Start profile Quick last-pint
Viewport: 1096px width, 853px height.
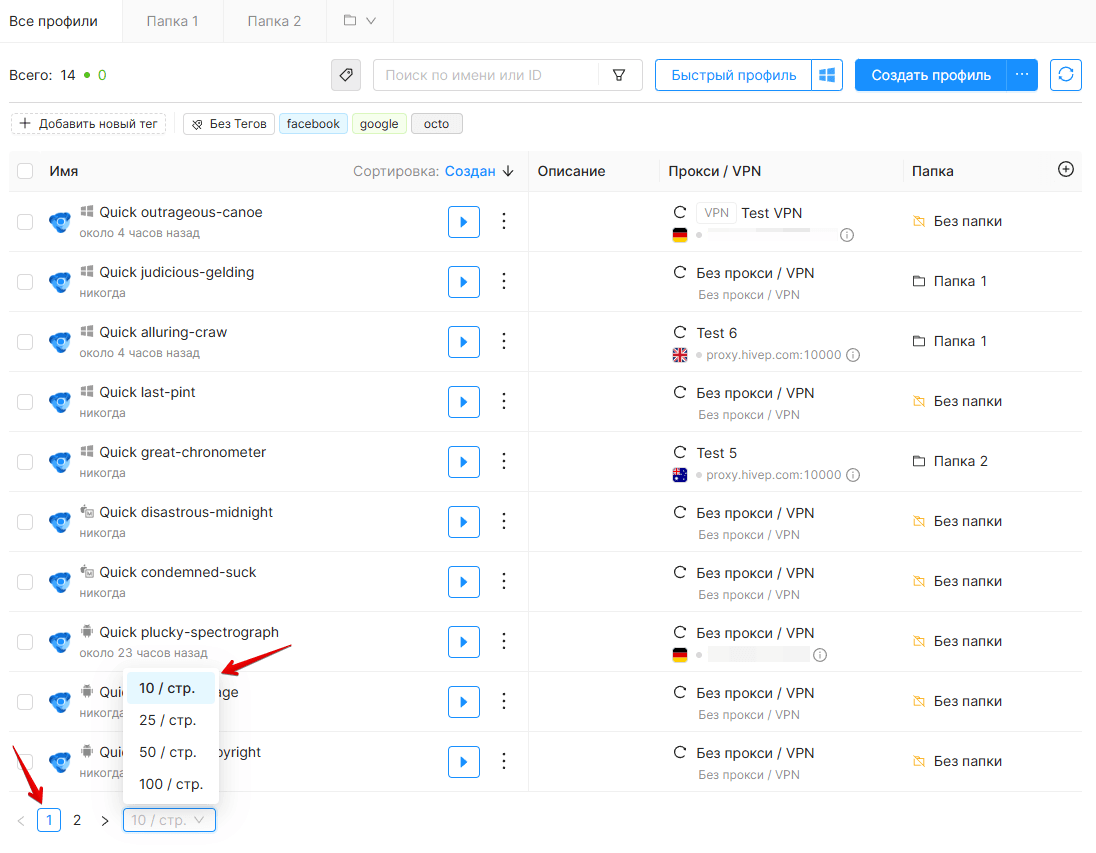tap(463, 402)
